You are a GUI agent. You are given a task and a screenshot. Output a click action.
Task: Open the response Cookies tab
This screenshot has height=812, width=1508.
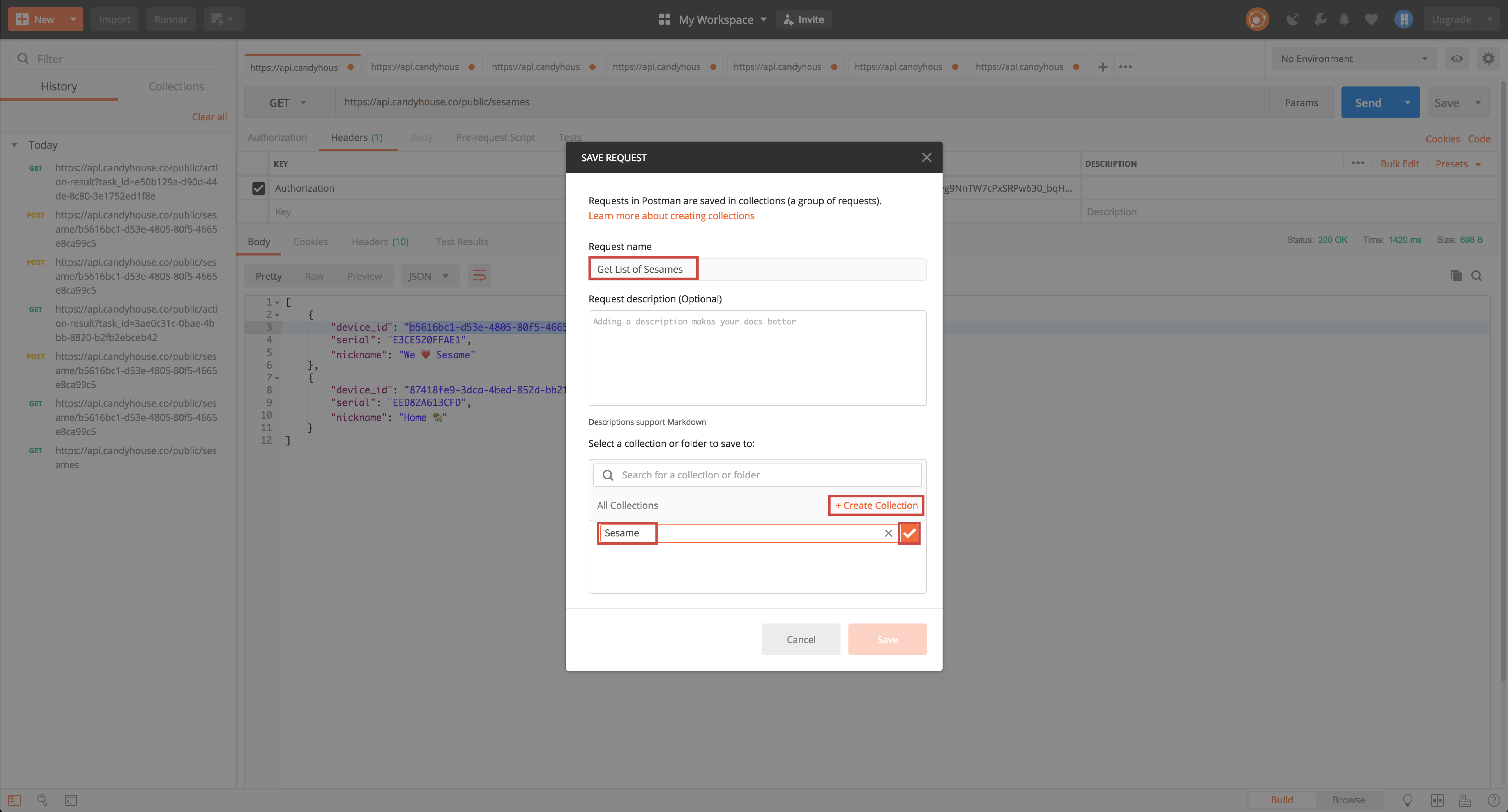click(310, 241)
